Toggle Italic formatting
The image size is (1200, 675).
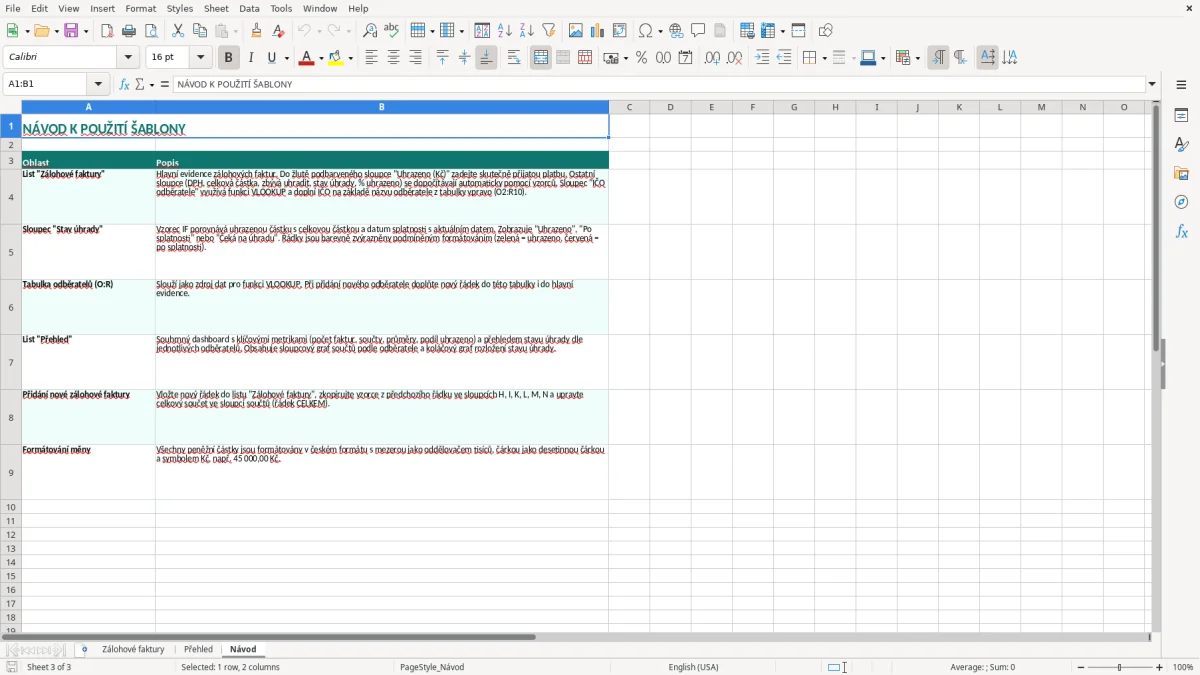pyautogui.click(x=250, y=58)
